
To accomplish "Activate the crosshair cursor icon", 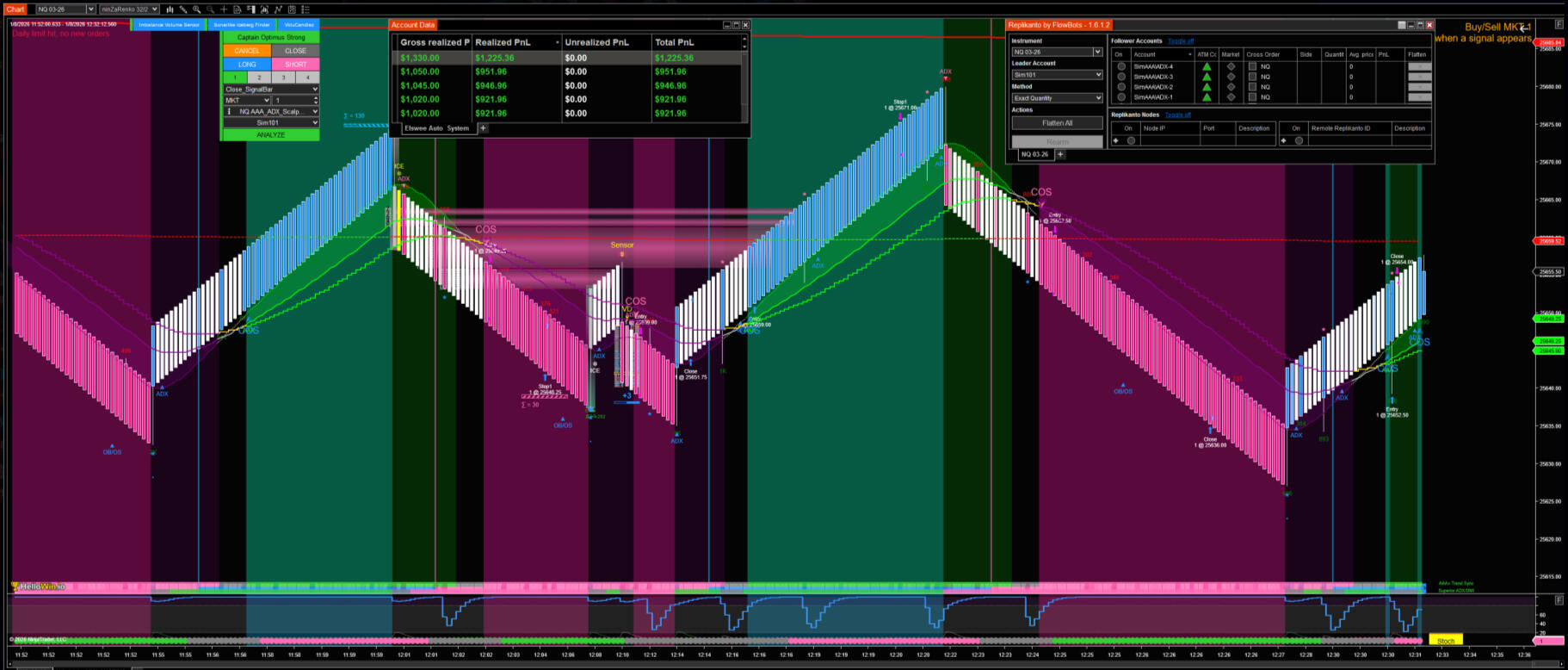I will pyautogui.click(x=224, y=9).
